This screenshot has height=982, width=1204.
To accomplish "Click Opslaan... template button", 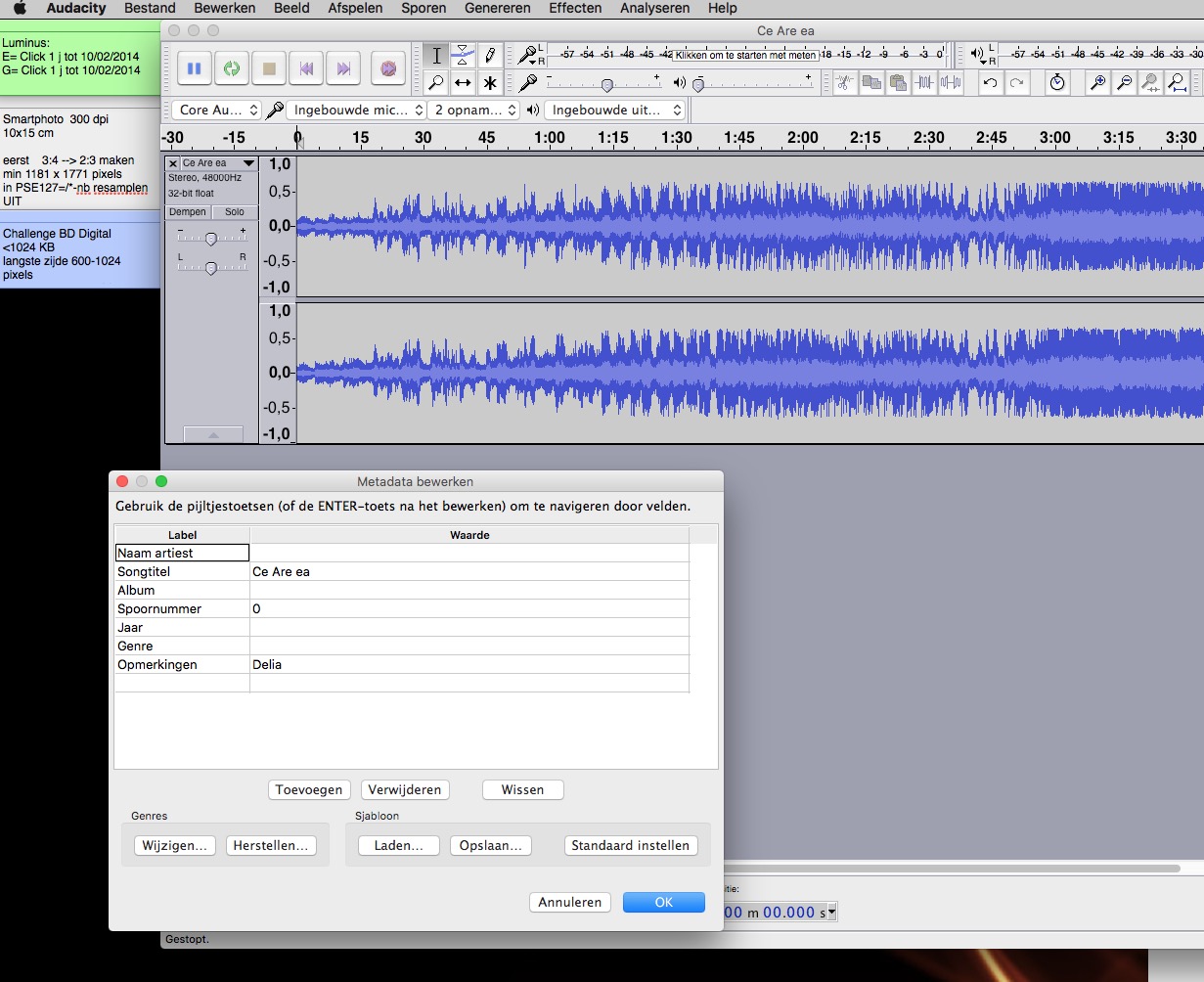I will click(x=491, y=845).
